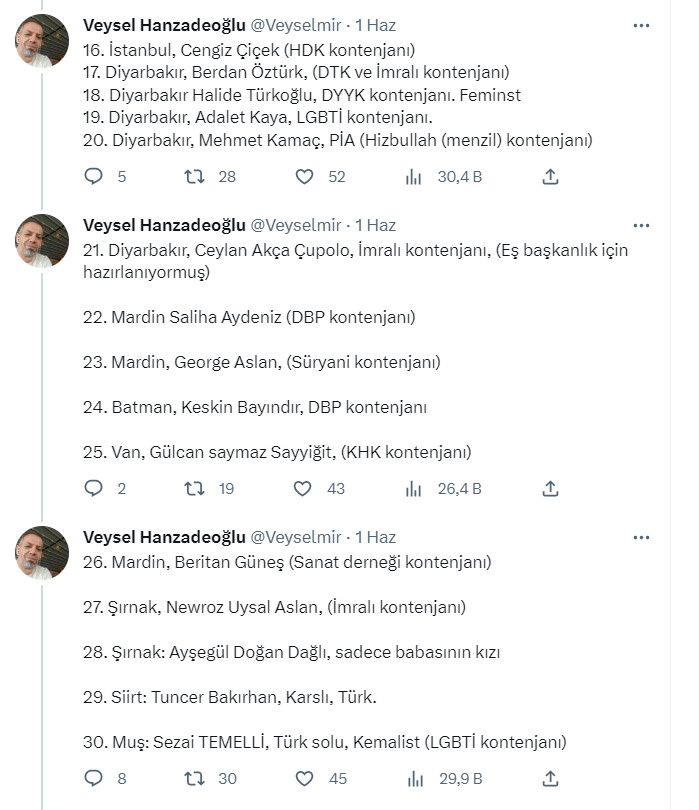The width and height of the screenshot is (699, 810).
Task: View the 26,4 B impressions analytics
Action: pyautogui.click(x=413, y=489)
